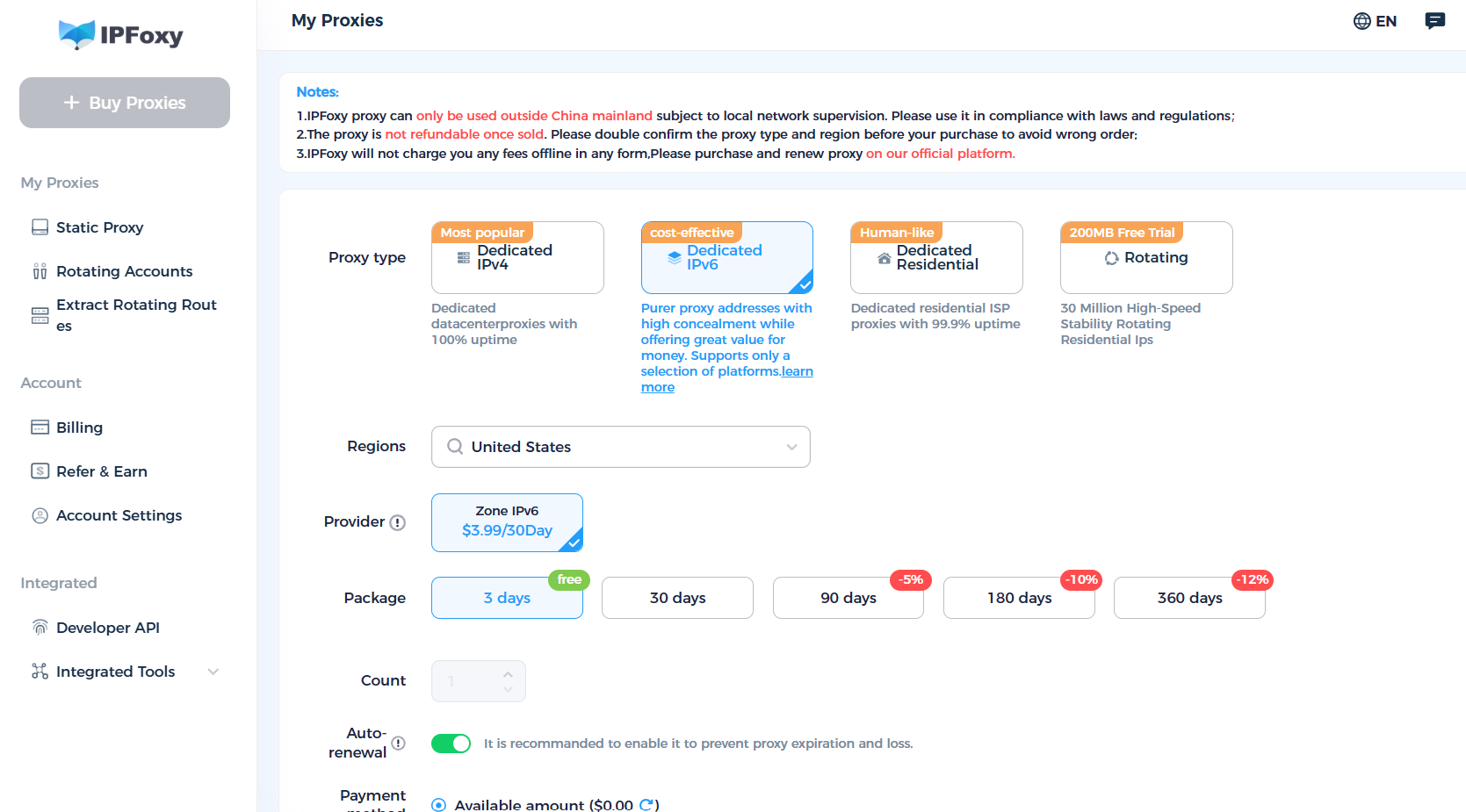
Task: Refresh the available amount balance
Action: click(x=646, y=805)
